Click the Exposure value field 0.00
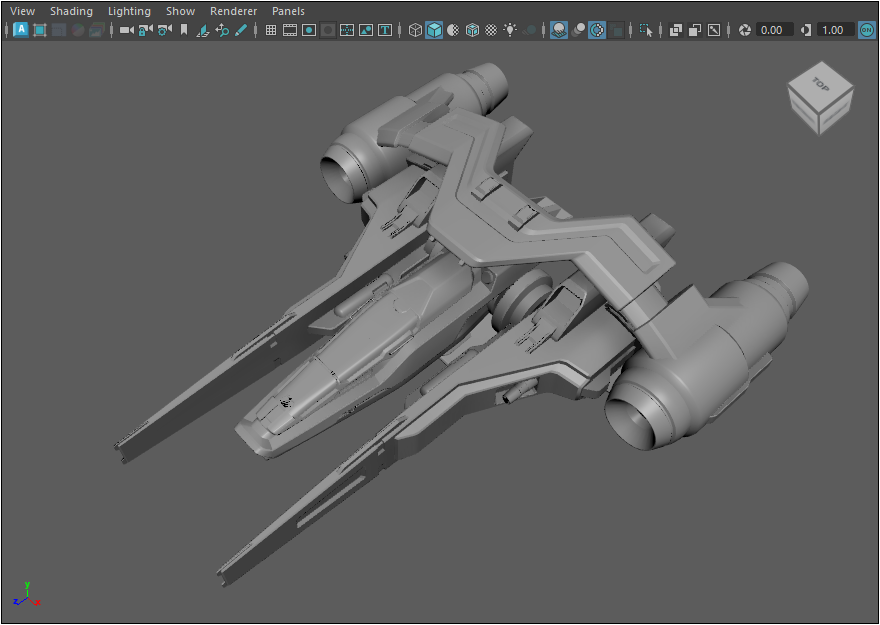This screenshot has height=625, width=880. pos(775,30)
